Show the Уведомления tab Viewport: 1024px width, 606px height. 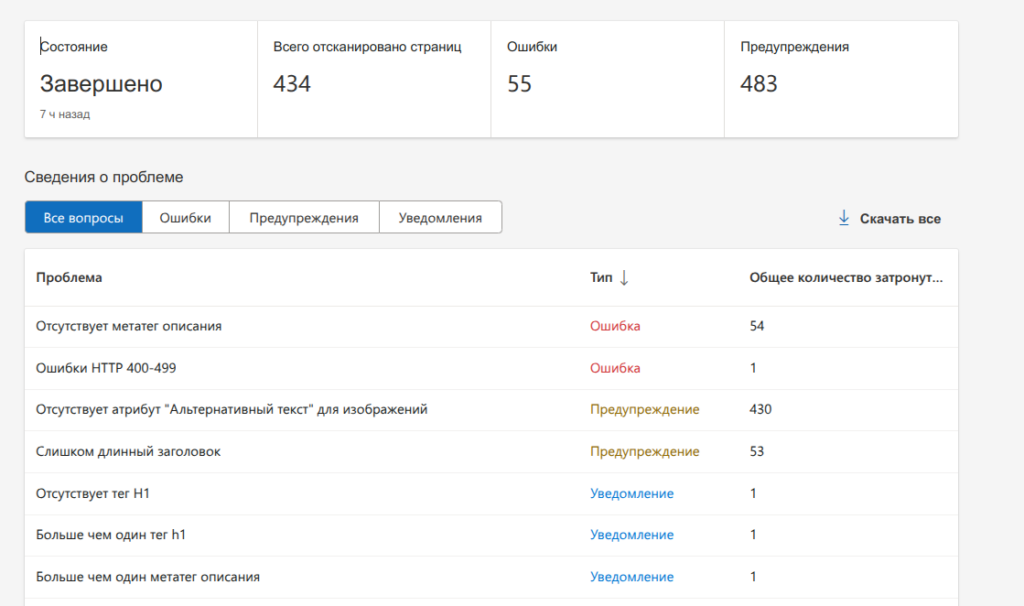(440, 218)
